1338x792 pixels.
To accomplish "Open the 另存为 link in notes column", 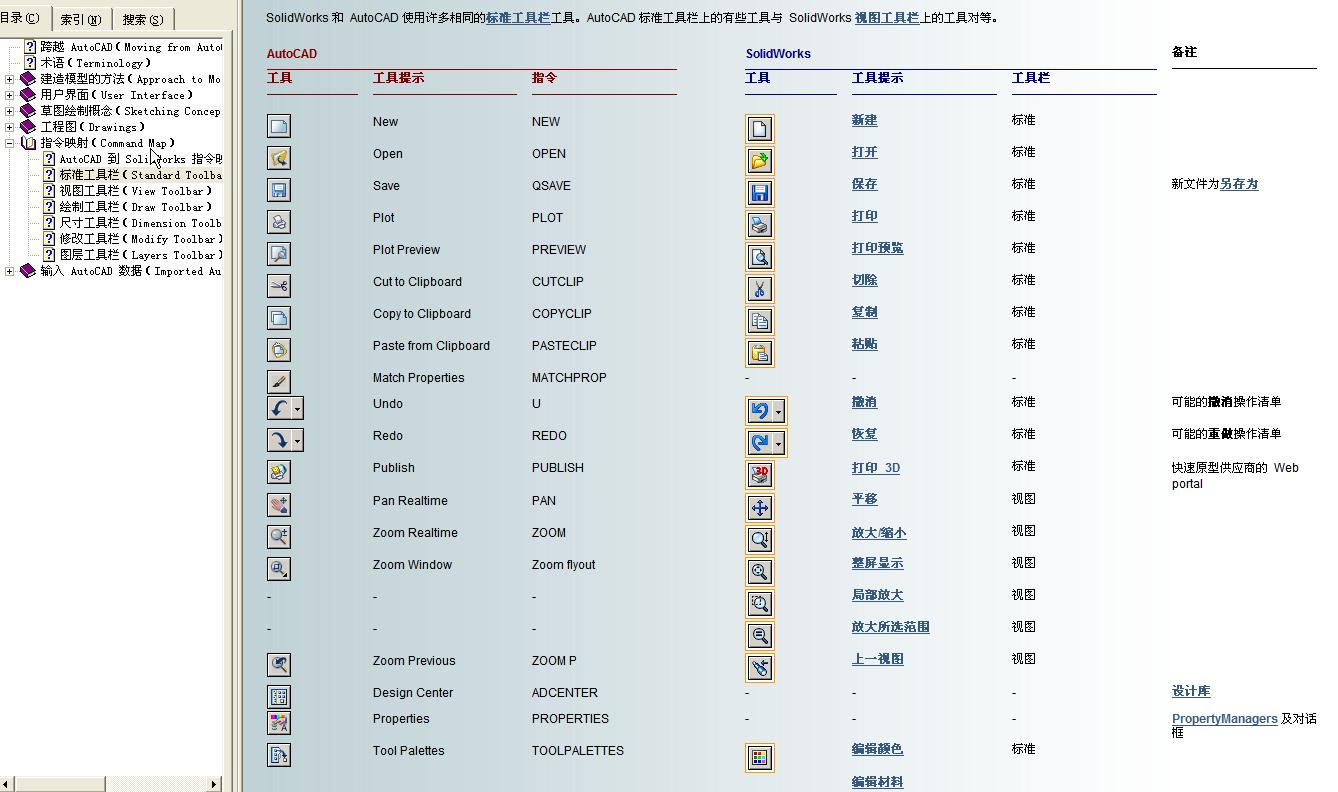I will point(1239,184).
